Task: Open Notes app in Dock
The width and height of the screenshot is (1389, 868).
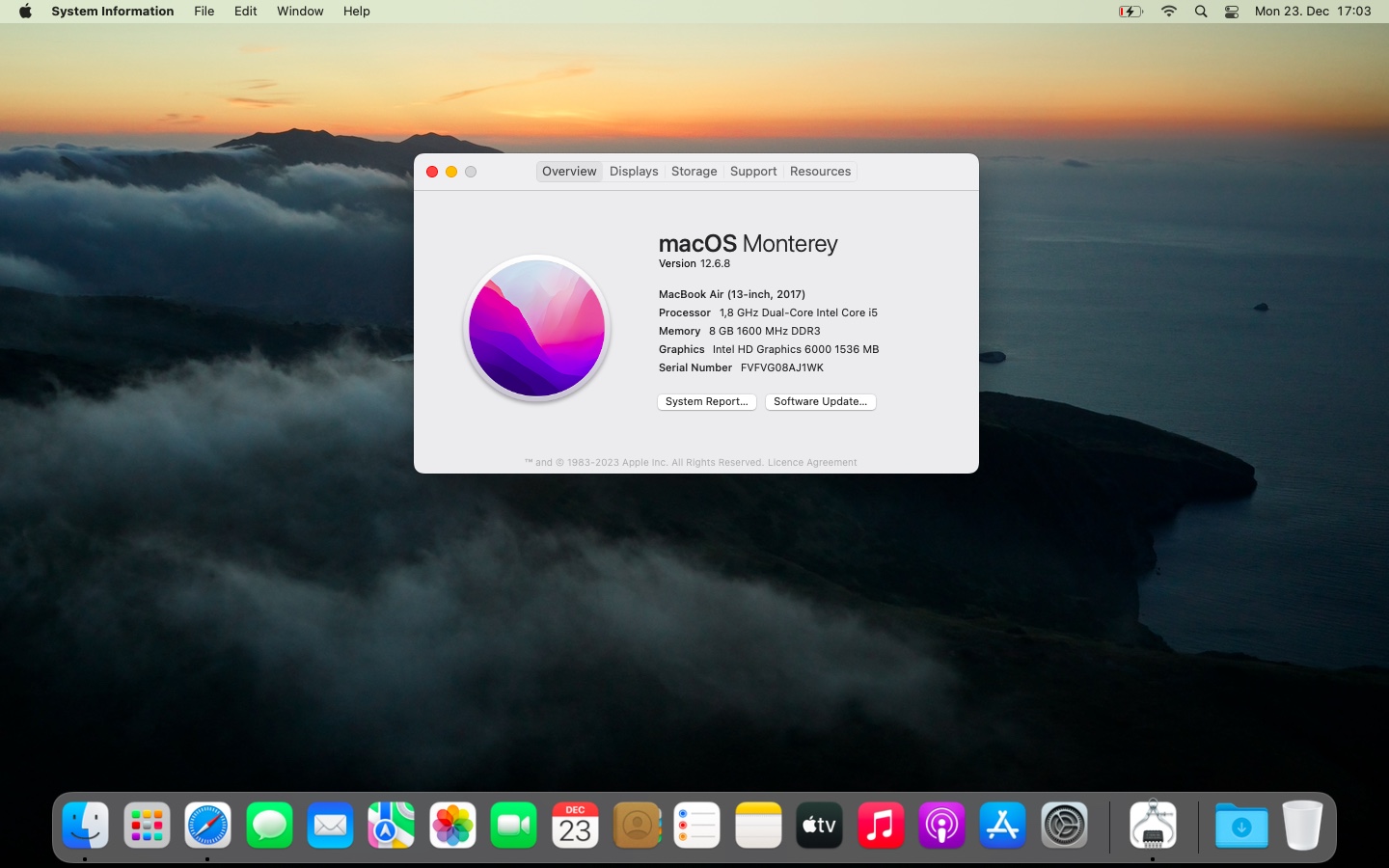Action: pyautogui.click(x=759, y=826)
